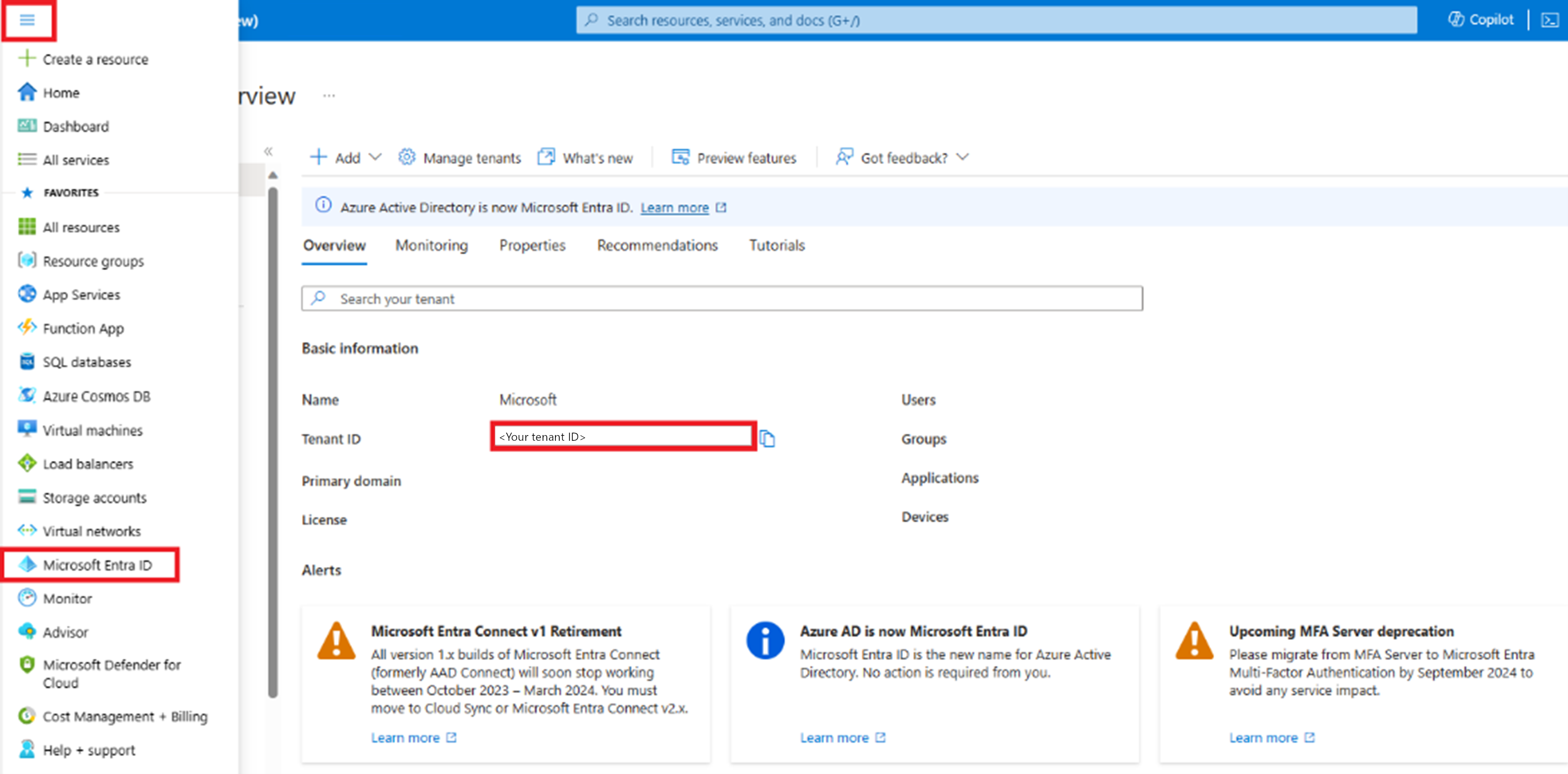Open Azure Cosmos DB icon
This screenshot has width=1568, height=774.
pos(27,395)
